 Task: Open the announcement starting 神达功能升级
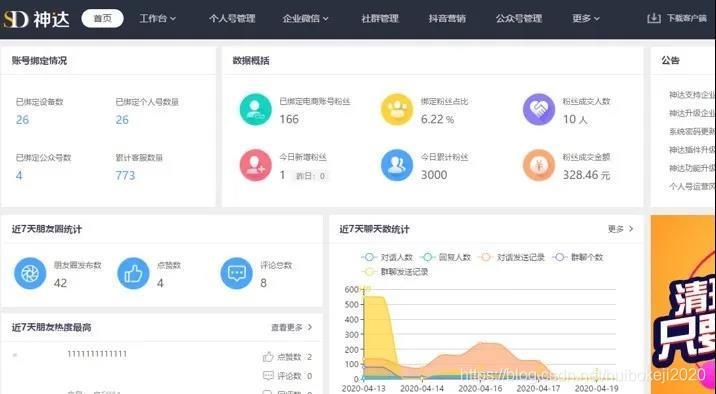pos(692,168)
